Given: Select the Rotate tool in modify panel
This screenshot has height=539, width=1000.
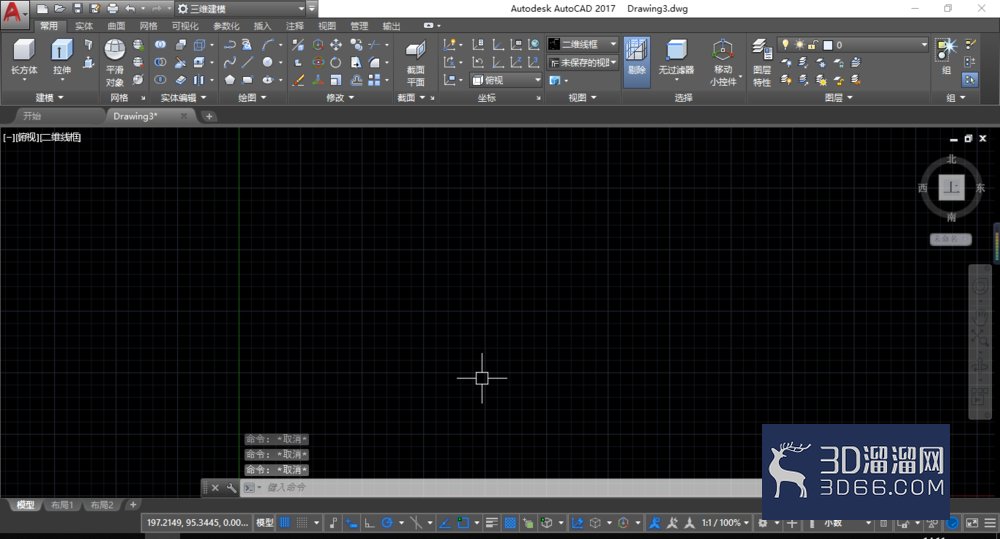Looking at the screenshot, I should 336,62.
